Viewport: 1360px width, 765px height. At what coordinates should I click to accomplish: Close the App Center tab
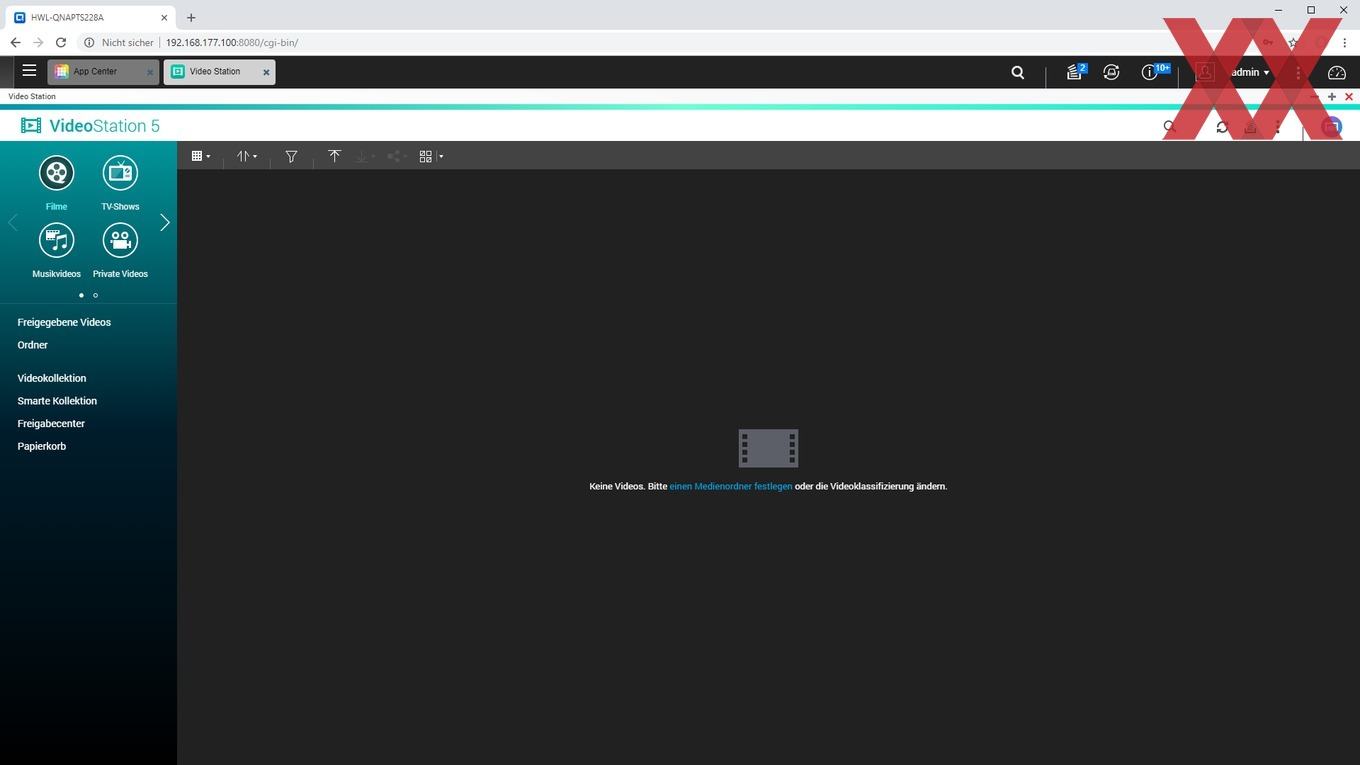click(150, 72)
